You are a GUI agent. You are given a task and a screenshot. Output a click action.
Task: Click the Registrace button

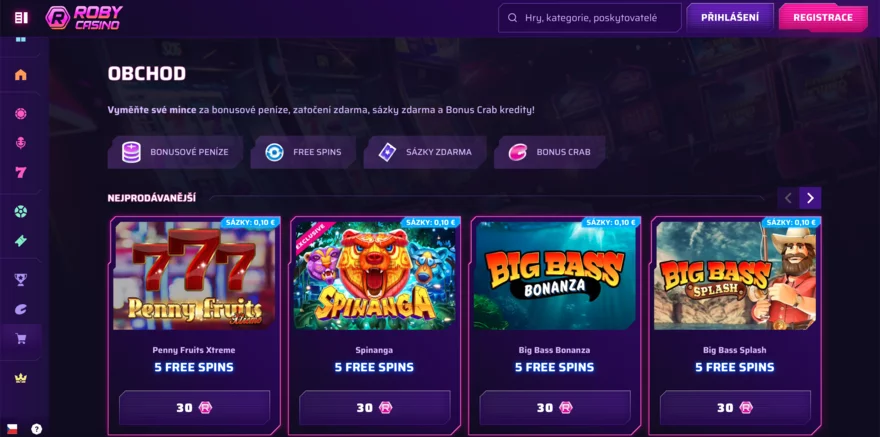(x=823, y=17)
